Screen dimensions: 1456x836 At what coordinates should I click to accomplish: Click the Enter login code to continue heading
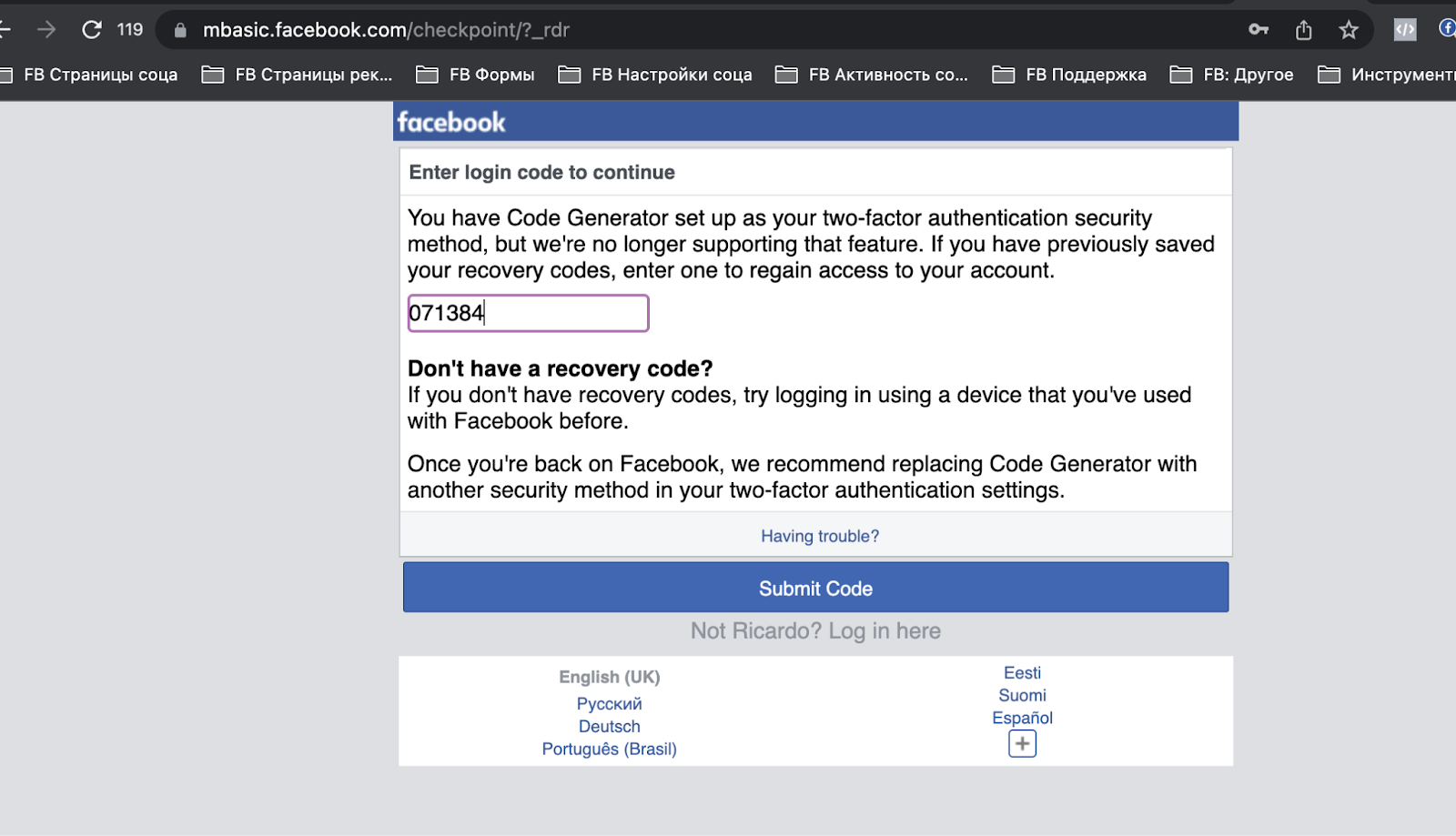point(541,173)
